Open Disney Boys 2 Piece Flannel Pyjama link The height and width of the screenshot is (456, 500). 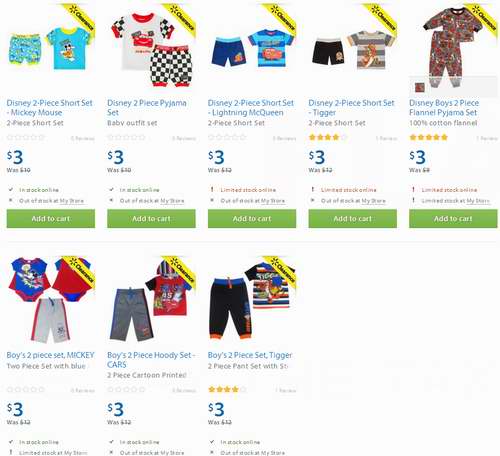(444, 108)
